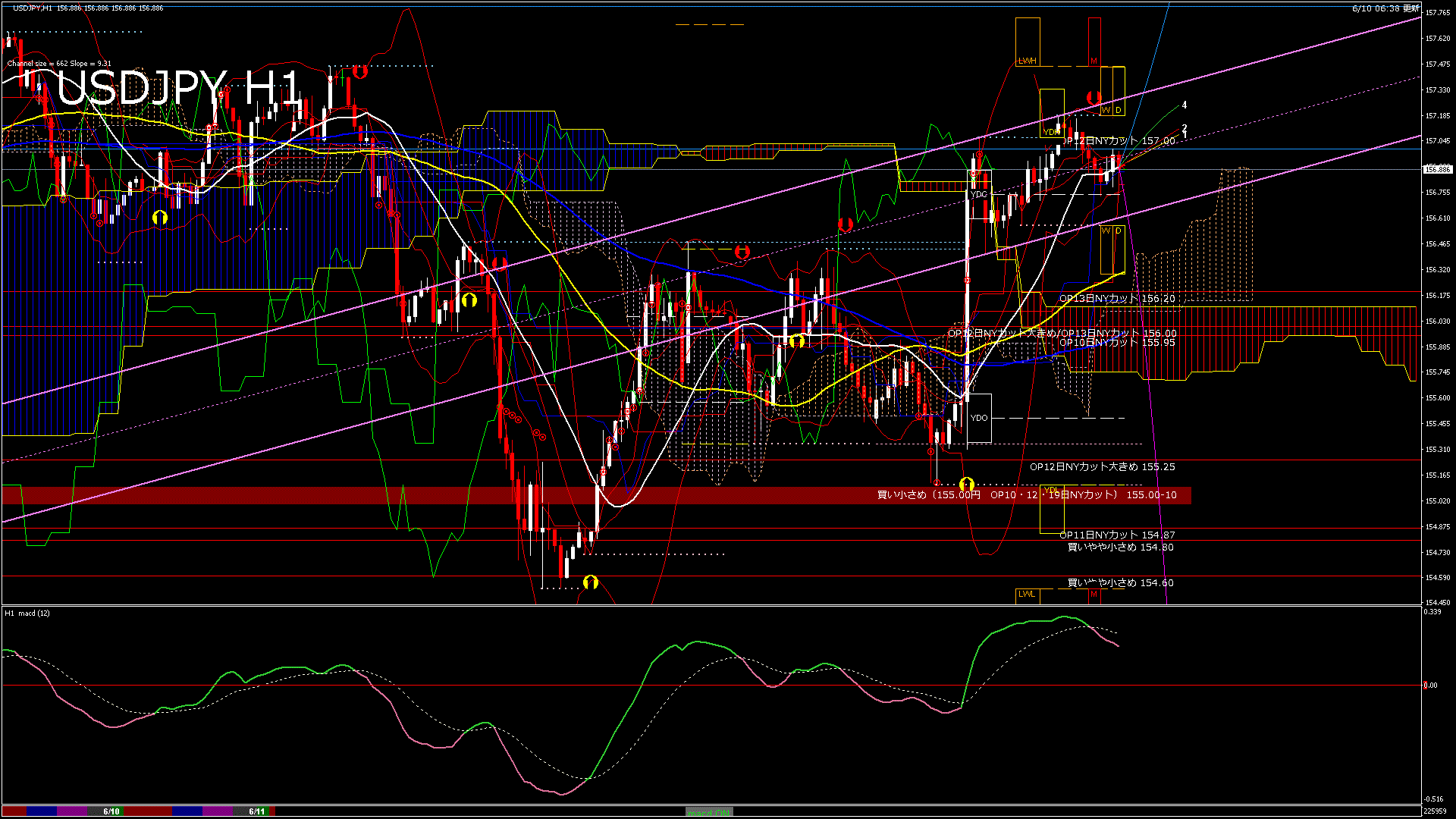Click red down-arrow marker above upper W D boxes
This screenshot has height=819, width=1456.
coord(1094,97)
